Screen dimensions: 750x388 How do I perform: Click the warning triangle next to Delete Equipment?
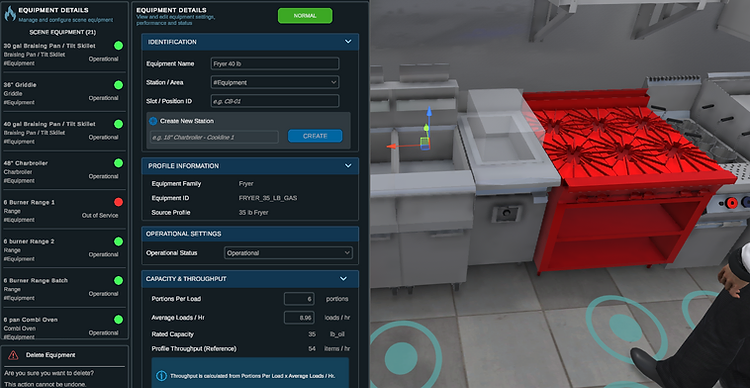tap(13, 355)
